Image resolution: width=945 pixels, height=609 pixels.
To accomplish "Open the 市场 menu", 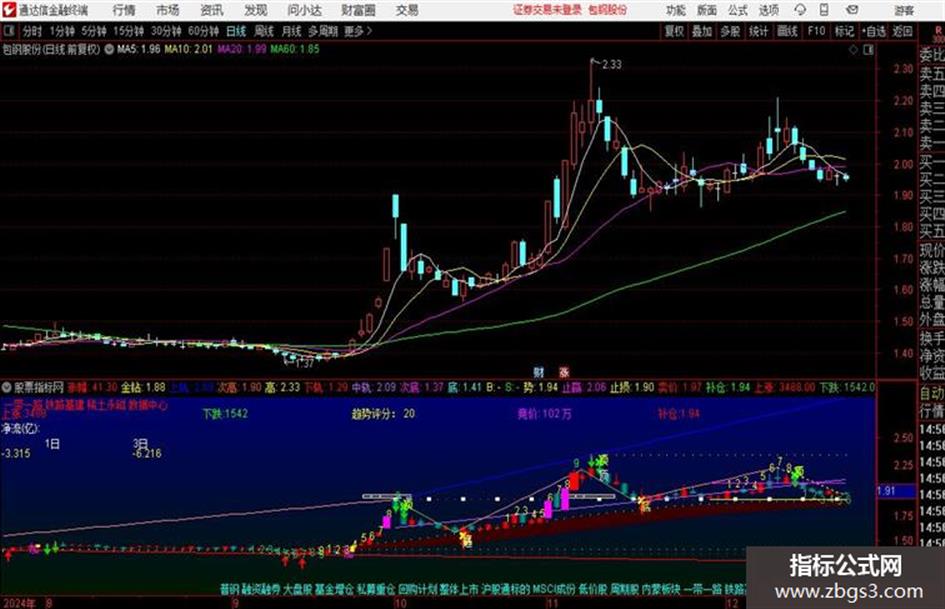I will pos(168,10).
